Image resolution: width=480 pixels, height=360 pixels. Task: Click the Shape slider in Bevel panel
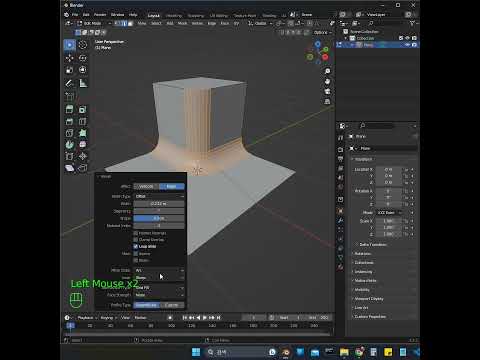click(159, 218)
